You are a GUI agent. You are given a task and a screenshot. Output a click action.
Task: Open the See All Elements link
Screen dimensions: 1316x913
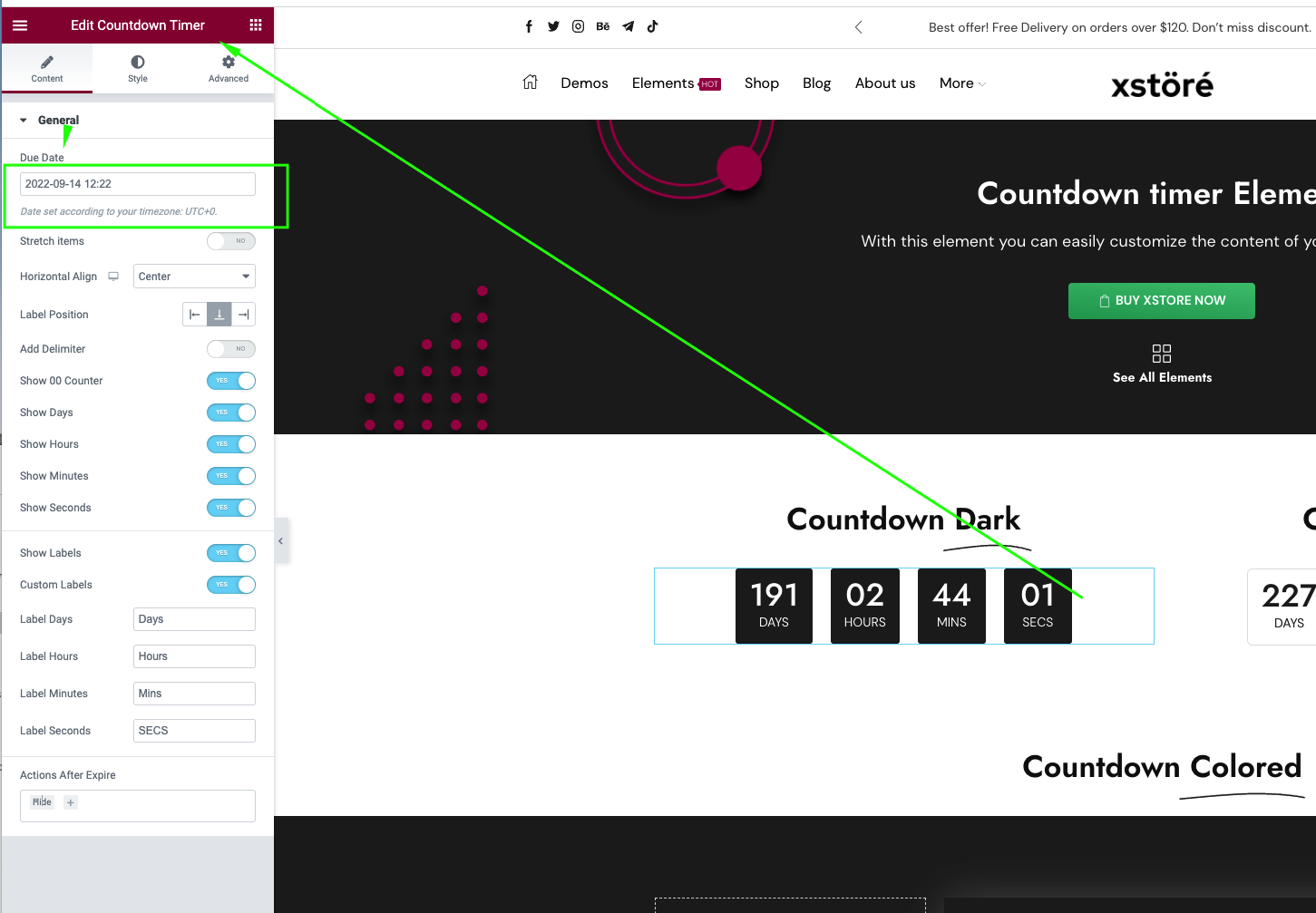click(1162, 377)
